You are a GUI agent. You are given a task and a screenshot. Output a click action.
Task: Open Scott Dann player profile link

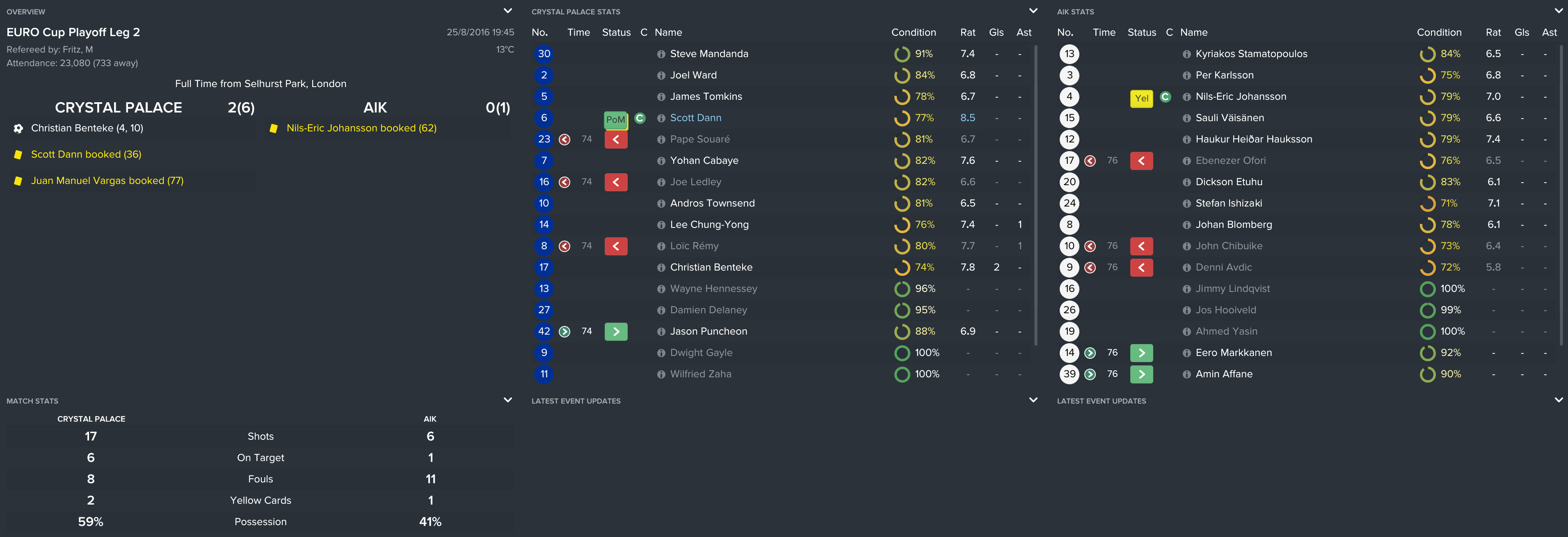tap(695, 118)
